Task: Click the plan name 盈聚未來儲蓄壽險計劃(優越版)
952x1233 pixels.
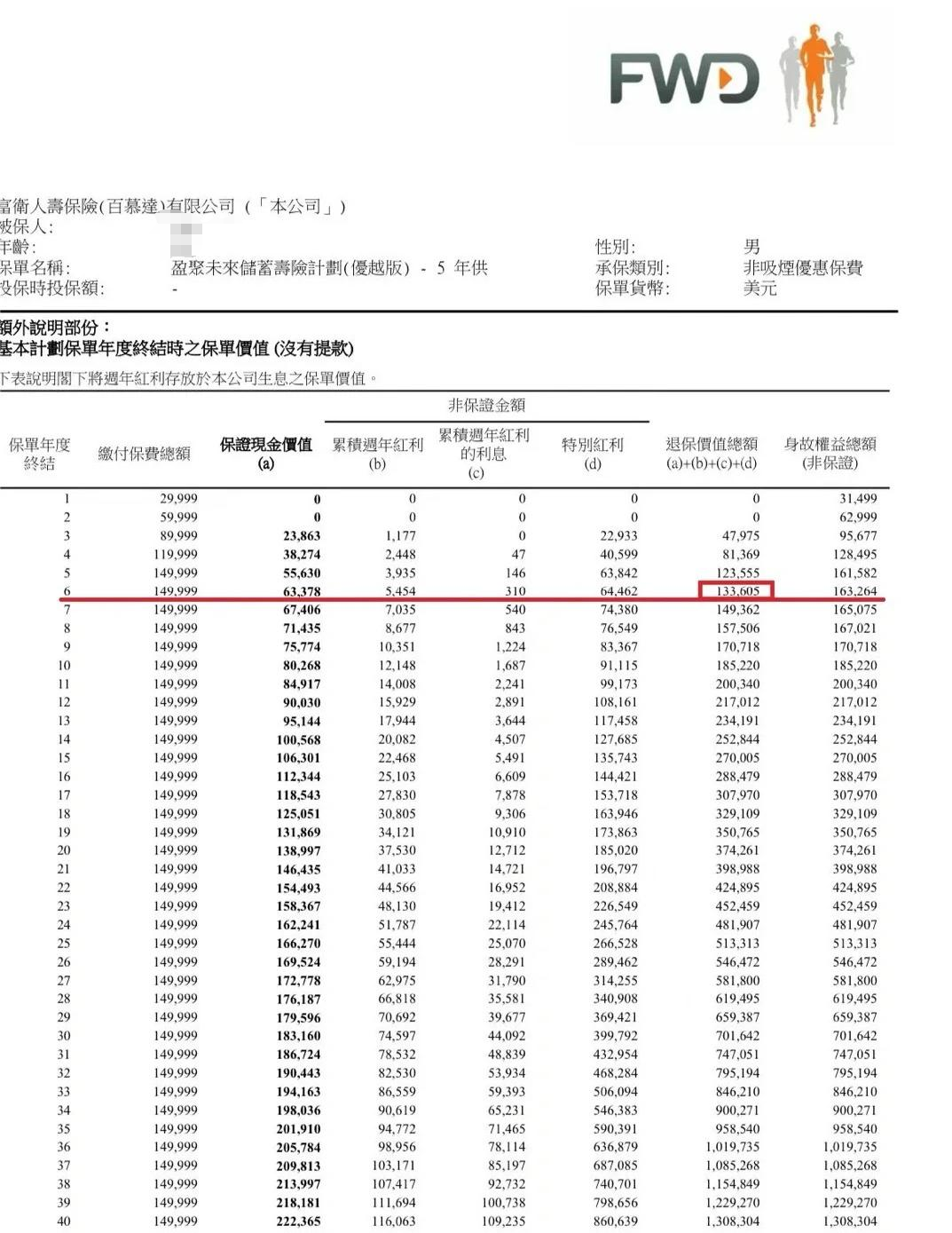Action: coord(290,268)
